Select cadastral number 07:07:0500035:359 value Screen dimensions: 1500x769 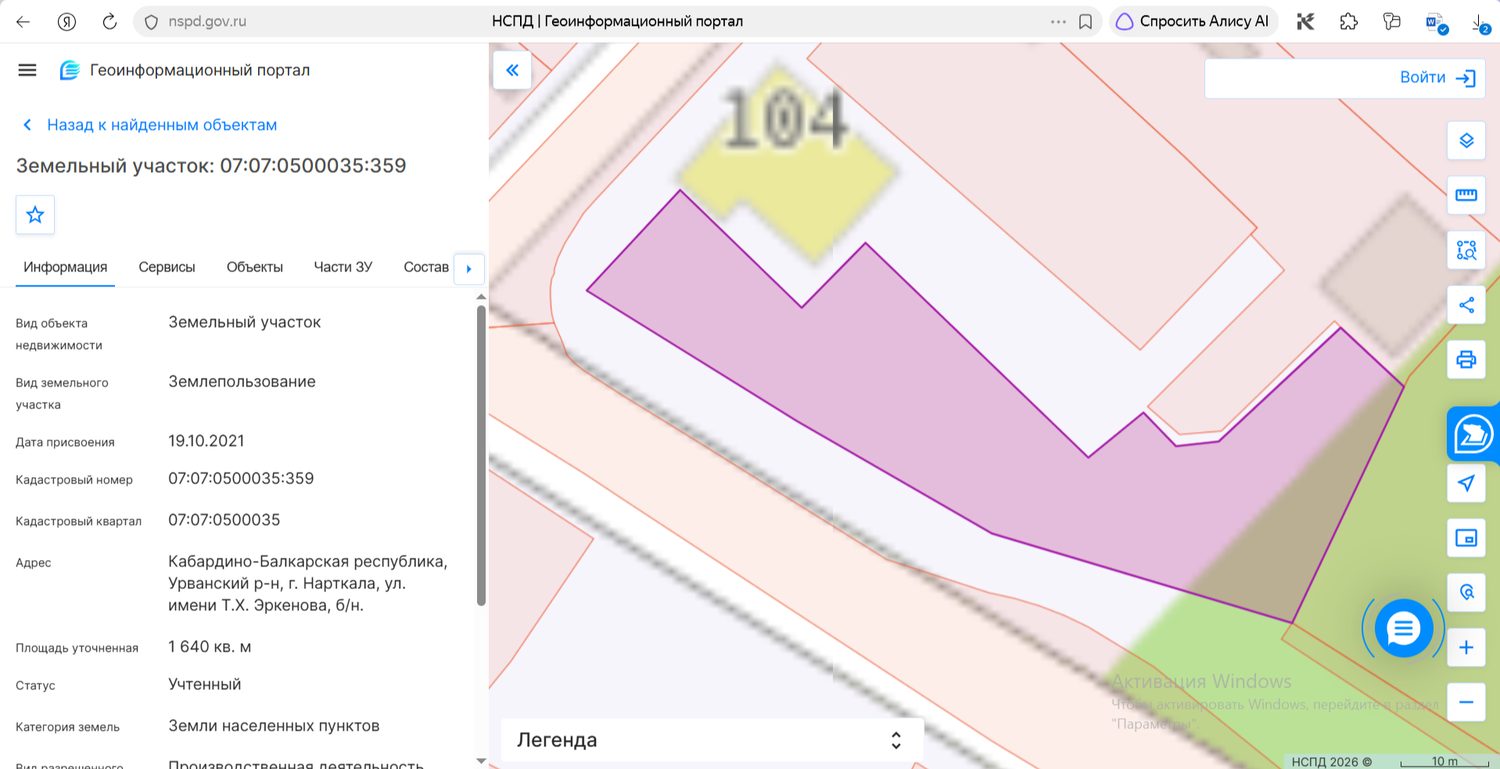pyautogui.click(x=241, y=479)
